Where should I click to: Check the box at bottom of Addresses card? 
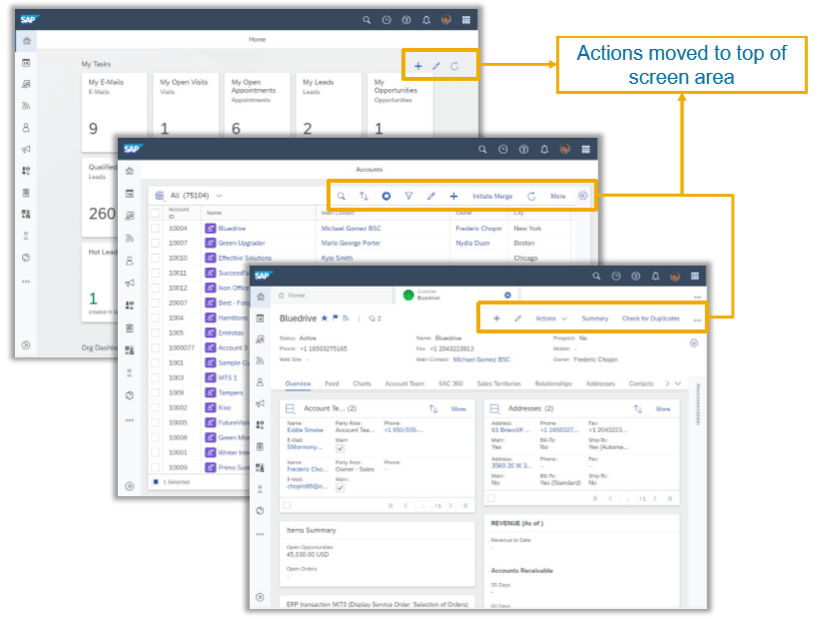(491, 498)
